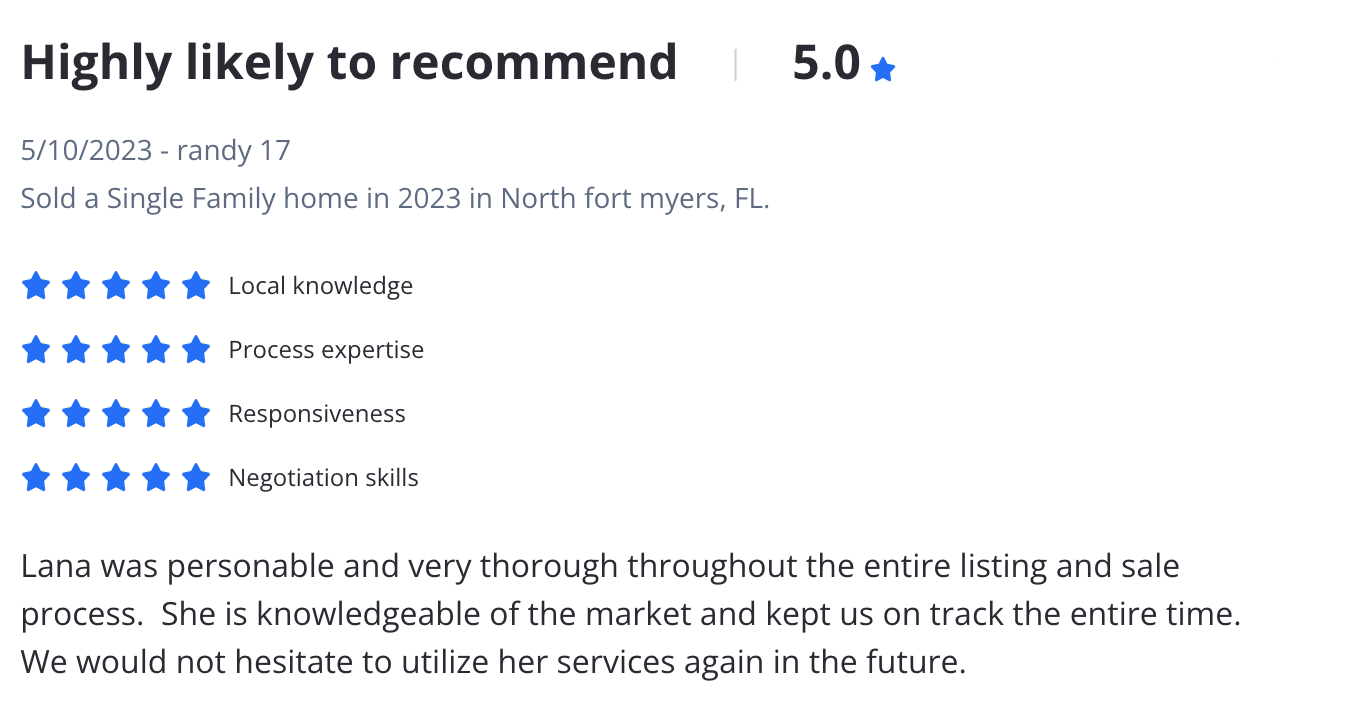Select the third star for Process expertise

tap(116, 350)
